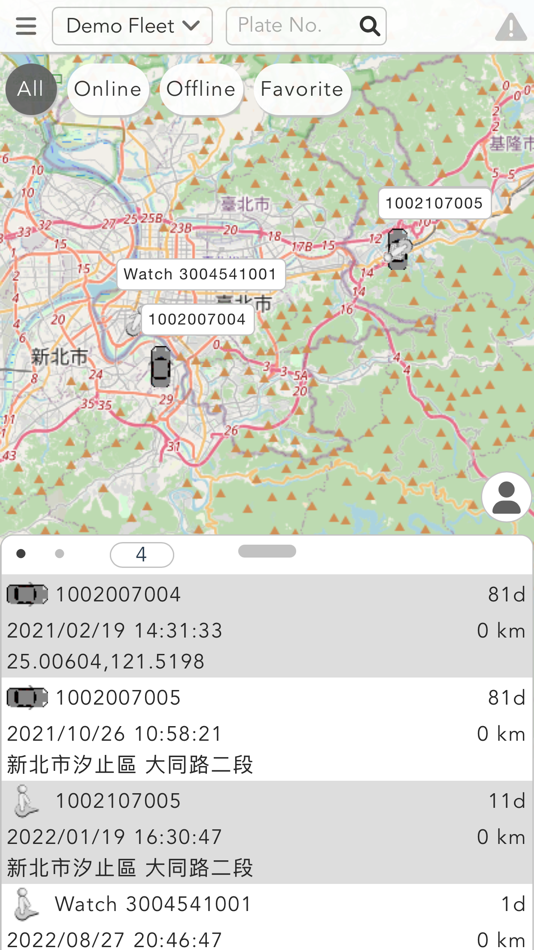Select list row Watch 3004541001
The height and width of the screenshot is (950, 534).
pos(267,917)
